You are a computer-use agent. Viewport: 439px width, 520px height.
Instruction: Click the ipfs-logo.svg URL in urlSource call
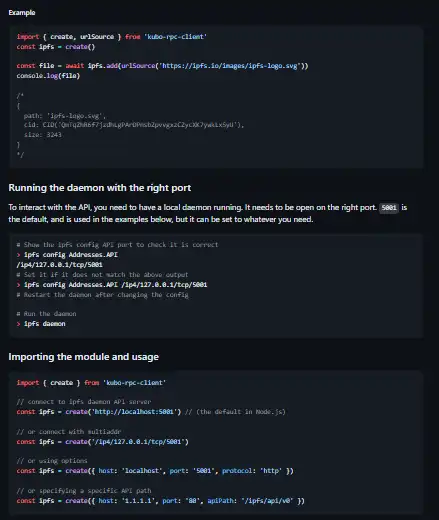pyautogui.click(x=230, y=66)
